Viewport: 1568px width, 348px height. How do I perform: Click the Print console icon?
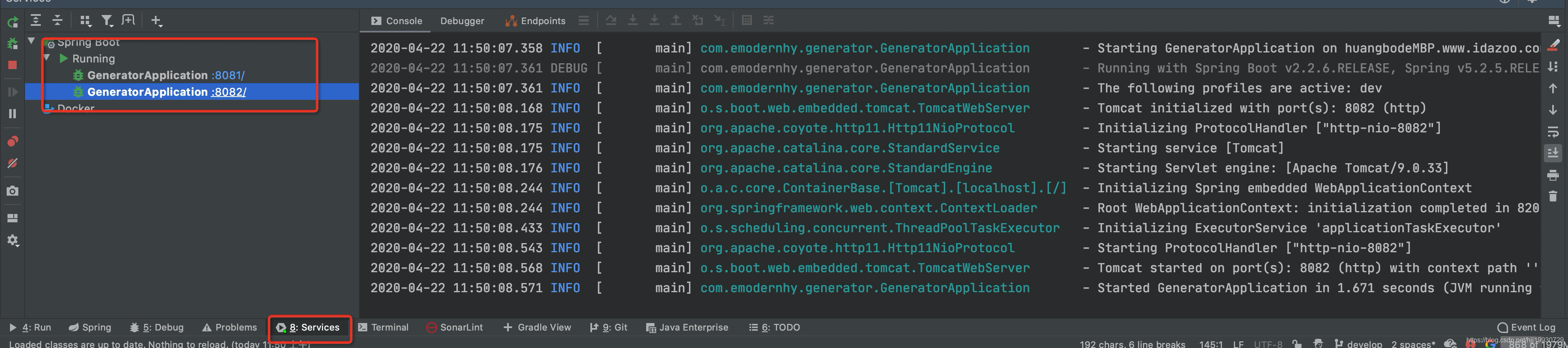pos(1553,176)
